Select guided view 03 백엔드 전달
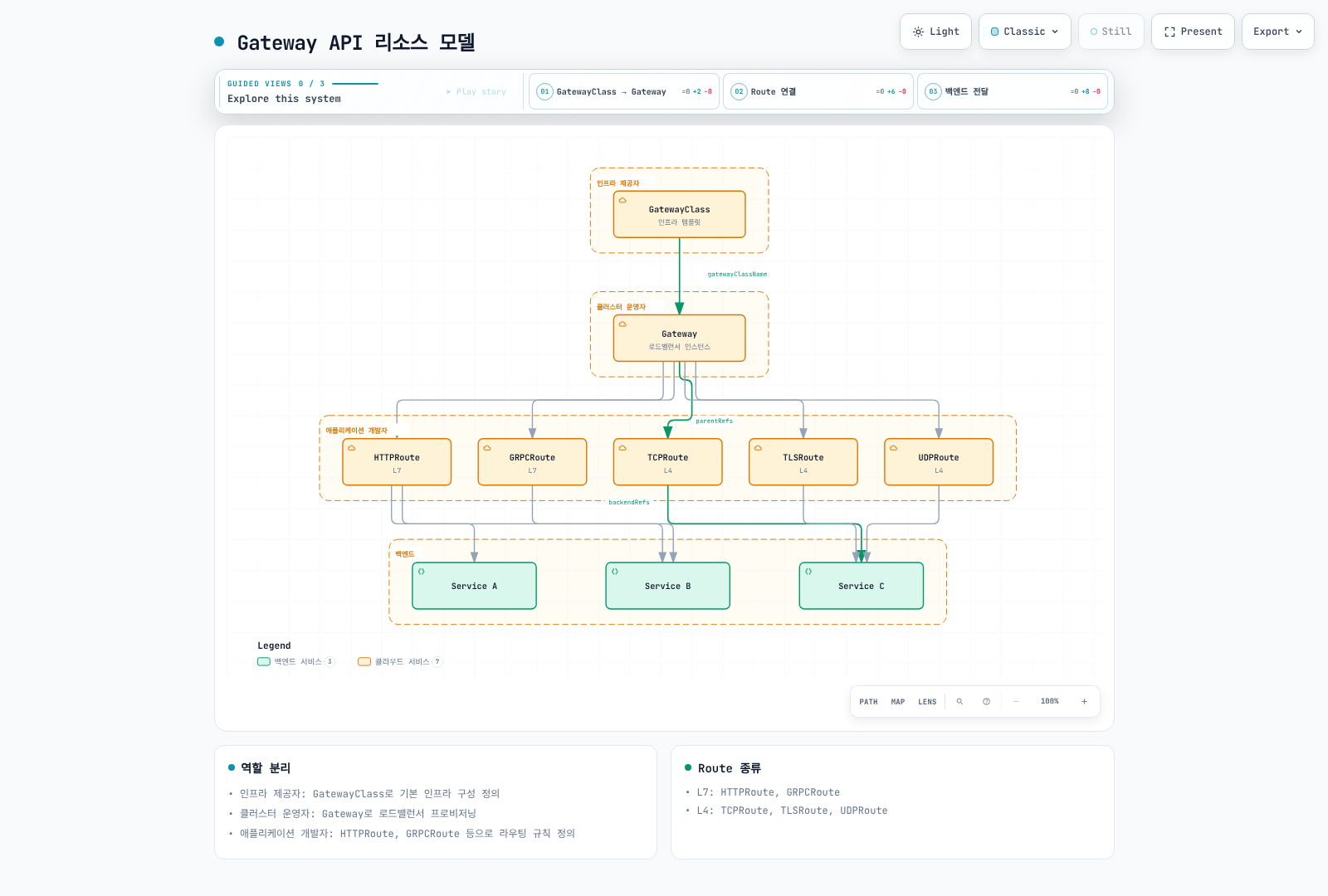1328x896 pixels. [x=1013, y=91]
